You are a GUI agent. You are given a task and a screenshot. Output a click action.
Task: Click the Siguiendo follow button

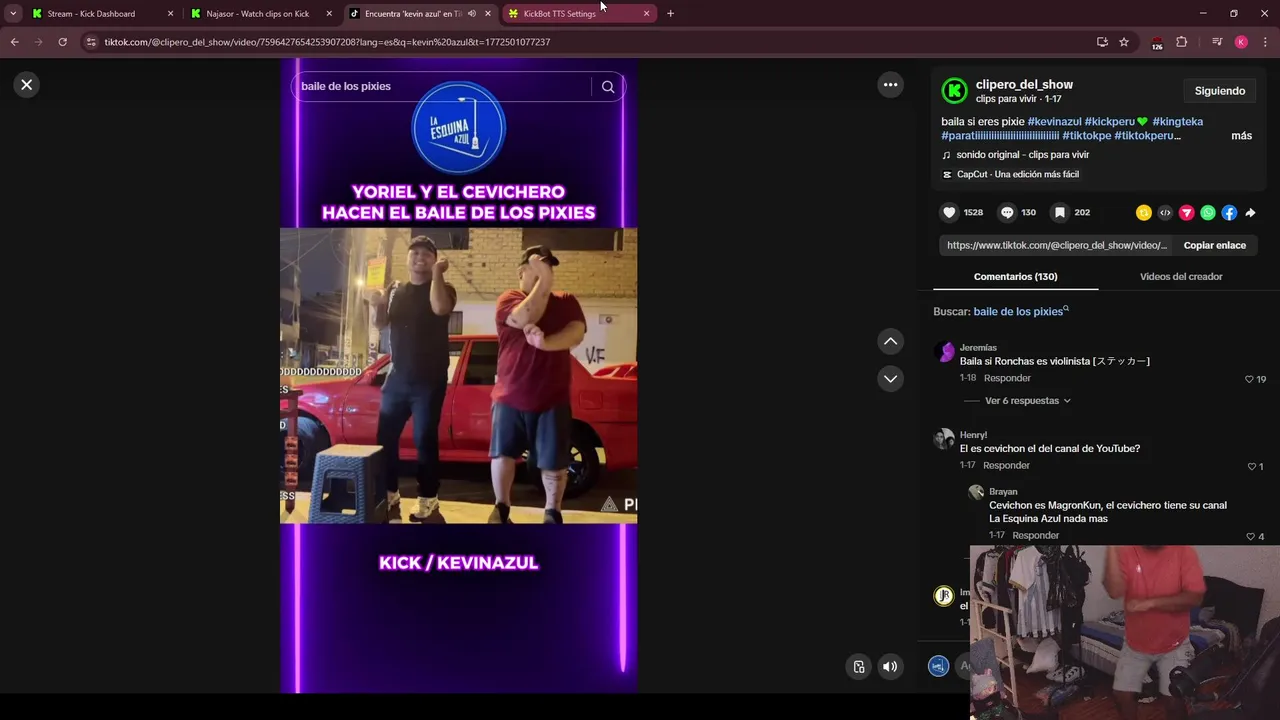click(1219, 91)
